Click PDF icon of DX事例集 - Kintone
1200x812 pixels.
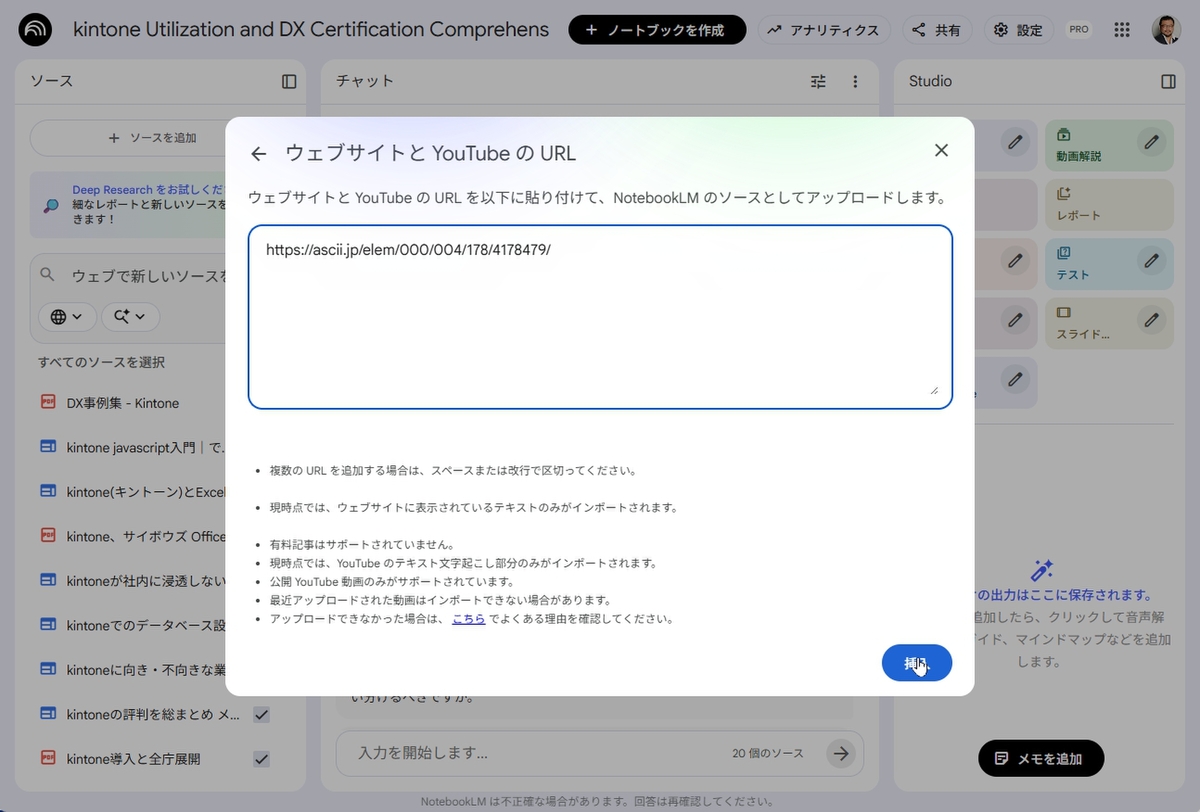48,402
